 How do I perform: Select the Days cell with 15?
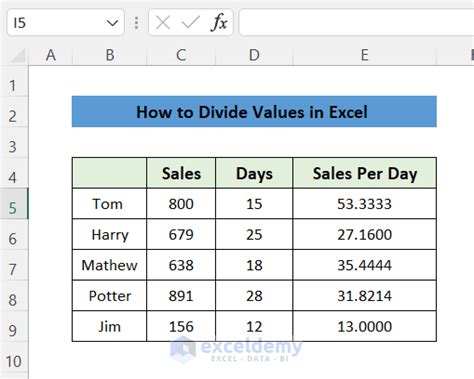[x=254, y=204]
